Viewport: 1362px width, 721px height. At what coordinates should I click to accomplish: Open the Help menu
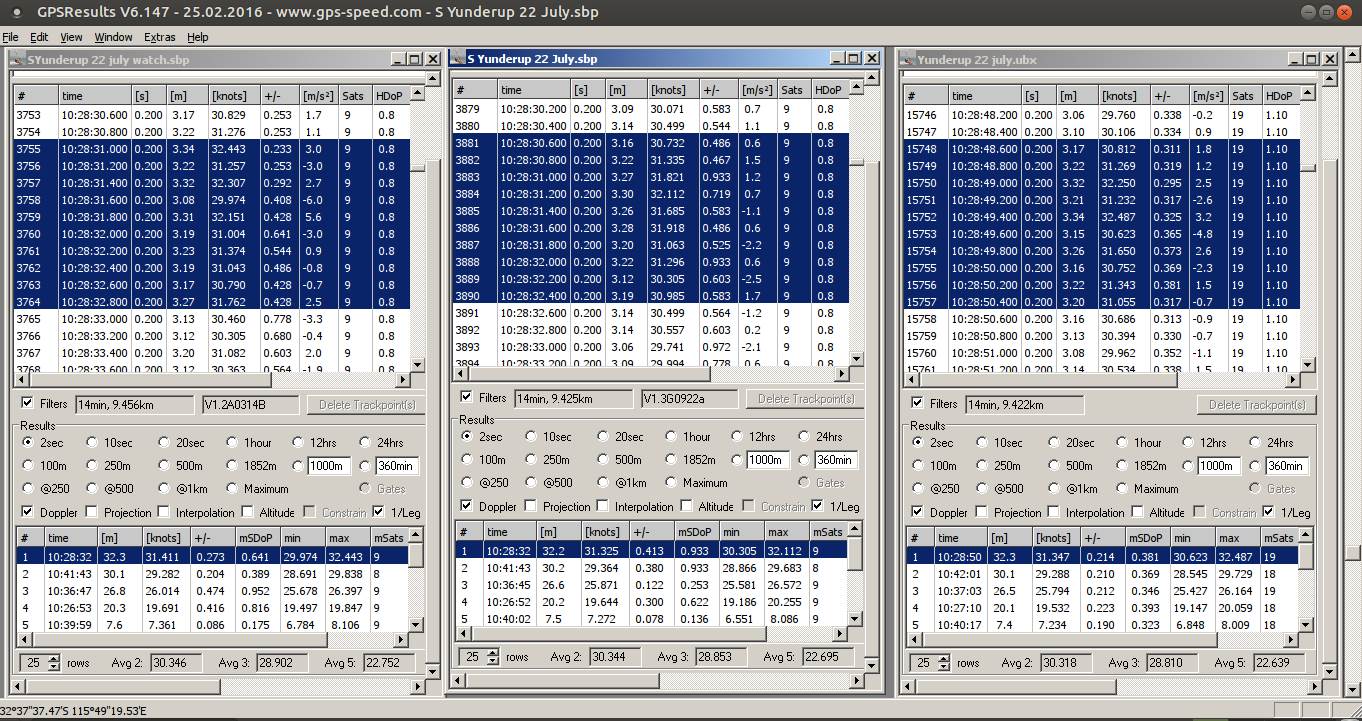(198, 37)
